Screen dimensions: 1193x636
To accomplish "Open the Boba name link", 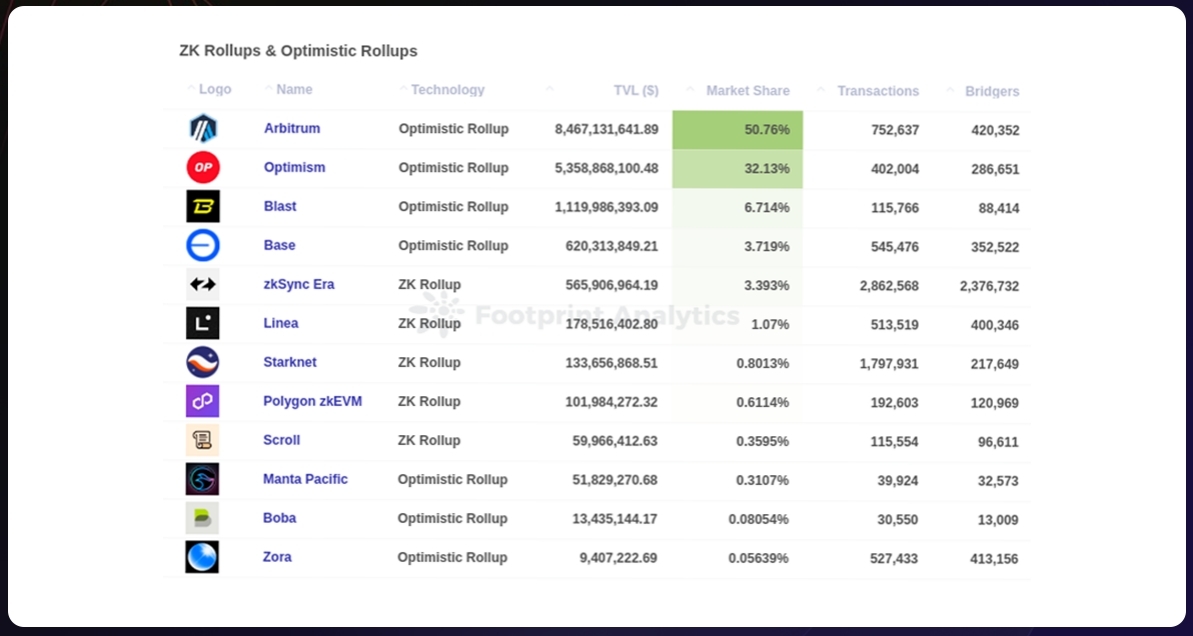I will pos(279,518).
